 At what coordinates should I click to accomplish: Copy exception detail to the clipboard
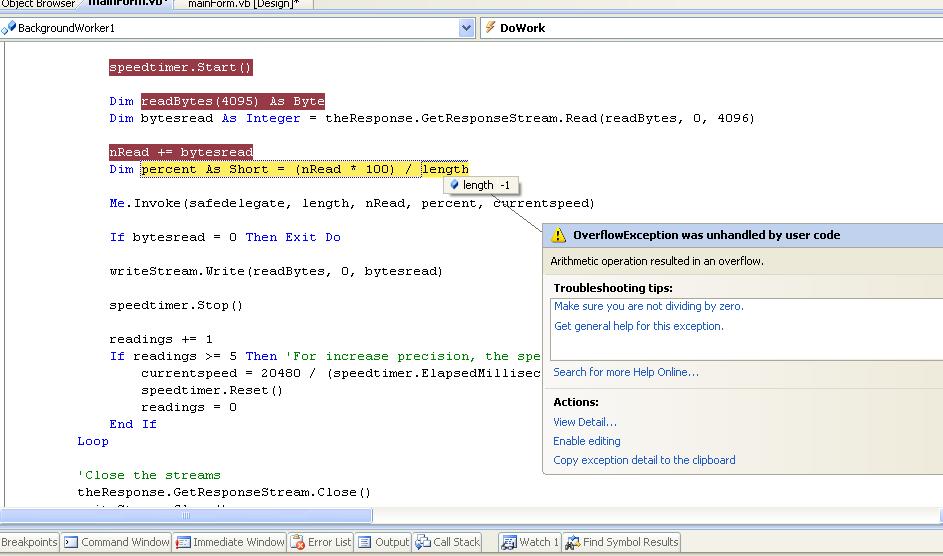pyautogui.click(x=644, y=460)
